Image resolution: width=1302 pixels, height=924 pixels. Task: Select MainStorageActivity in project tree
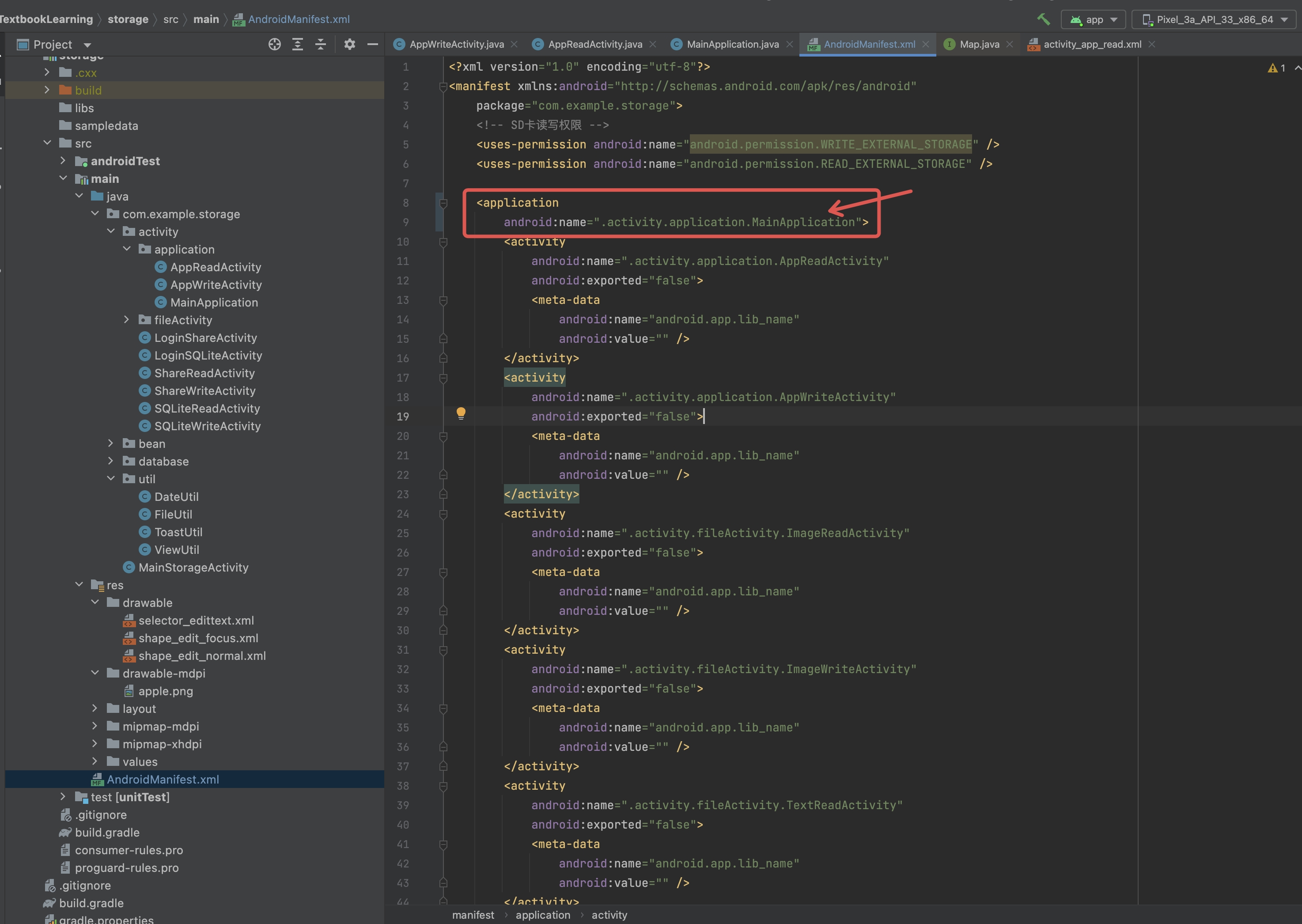[193, 567]
